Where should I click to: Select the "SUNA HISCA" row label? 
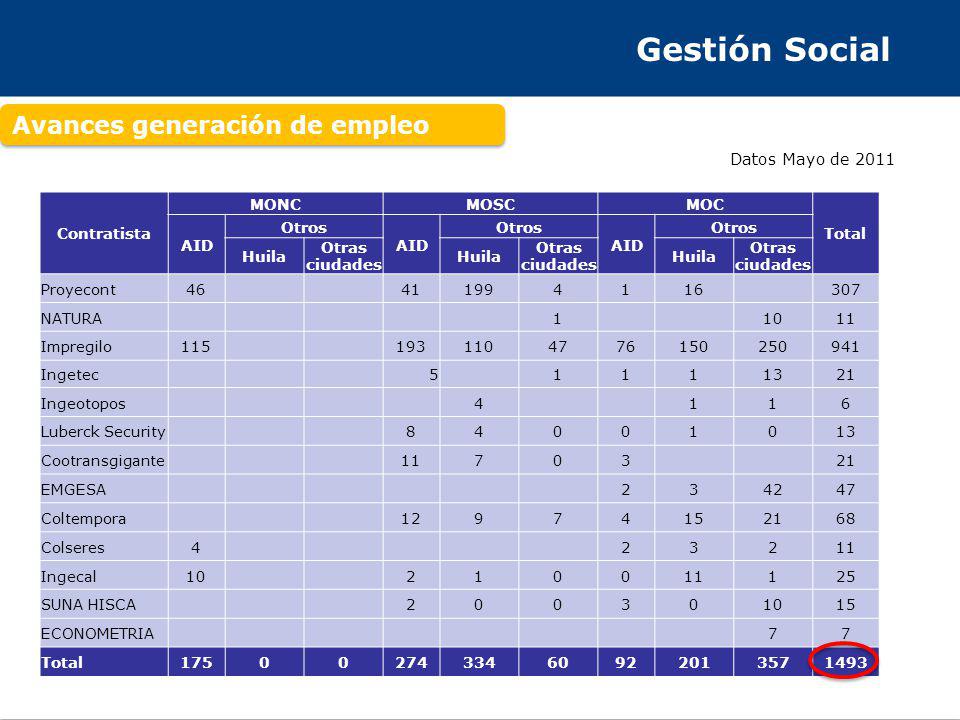(88, 605)
